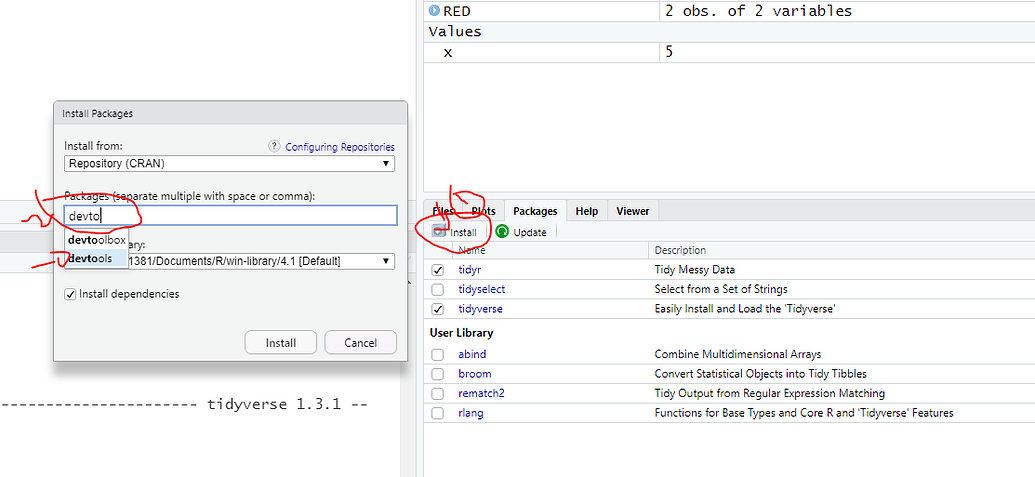Viewport: 1035px width, 477px height.
Task: Check the abind package checkbox
Action: tap(438, 354)
